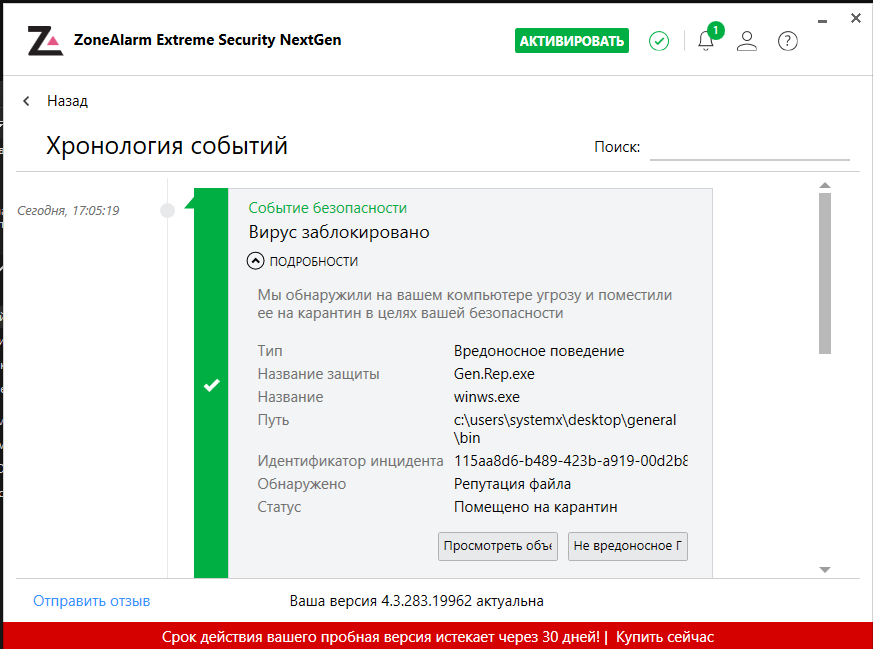The width and height of the screenshot is (873, 649).
Task: Collapse the ПОДРОБНОСТИ details section
Action: pos(256,261)
